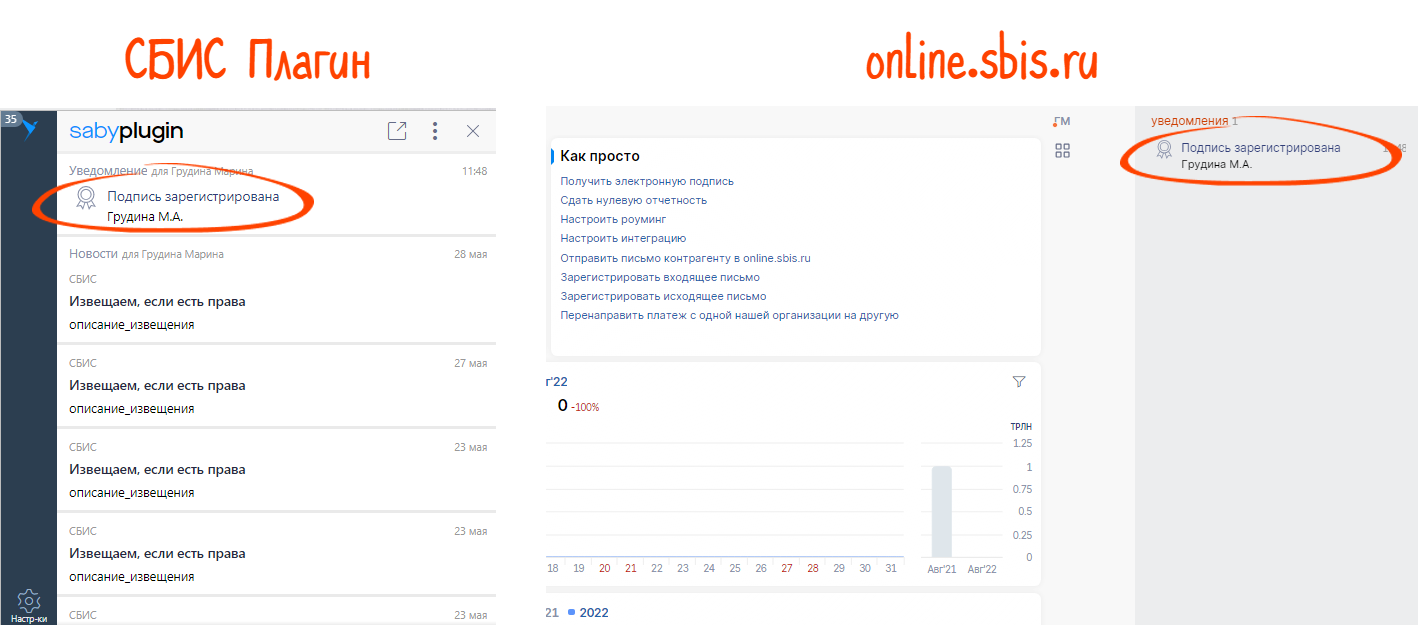1428x625 pixels.
Task: Open link Сдать нулевую отчетность
Action: [633, 200]
